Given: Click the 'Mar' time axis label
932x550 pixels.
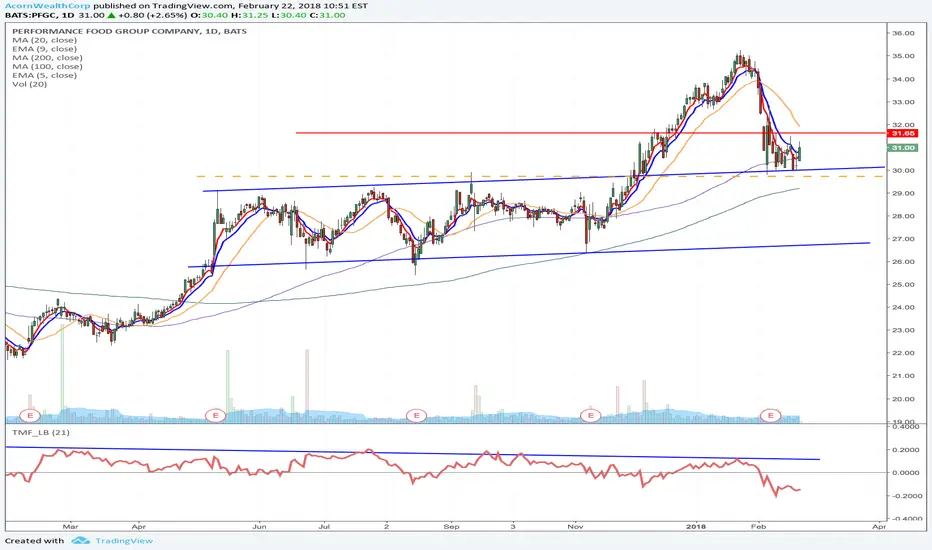Looking at the screenshot, I should click(70, 526).
